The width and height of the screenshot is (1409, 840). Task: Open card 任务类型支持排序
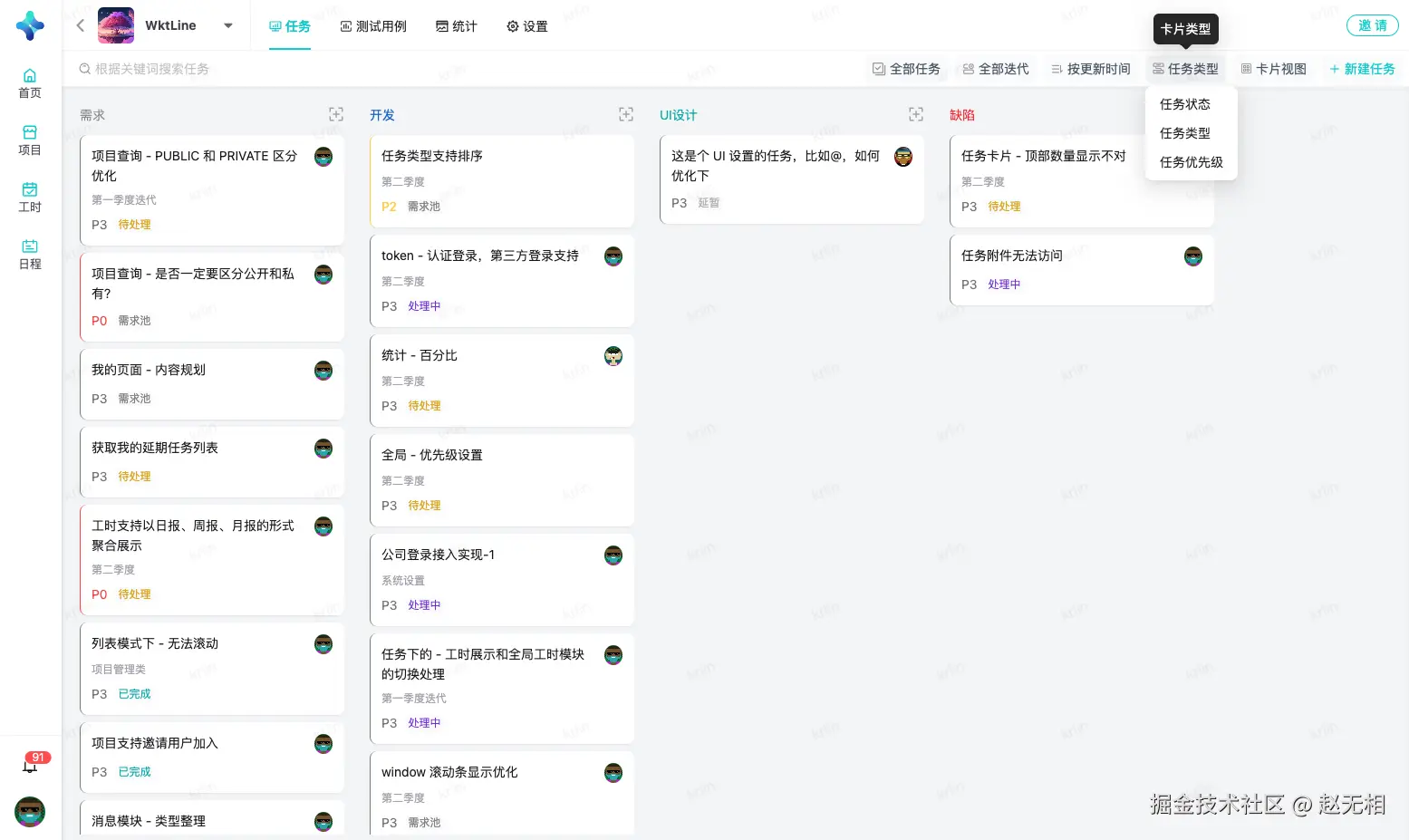502,181
